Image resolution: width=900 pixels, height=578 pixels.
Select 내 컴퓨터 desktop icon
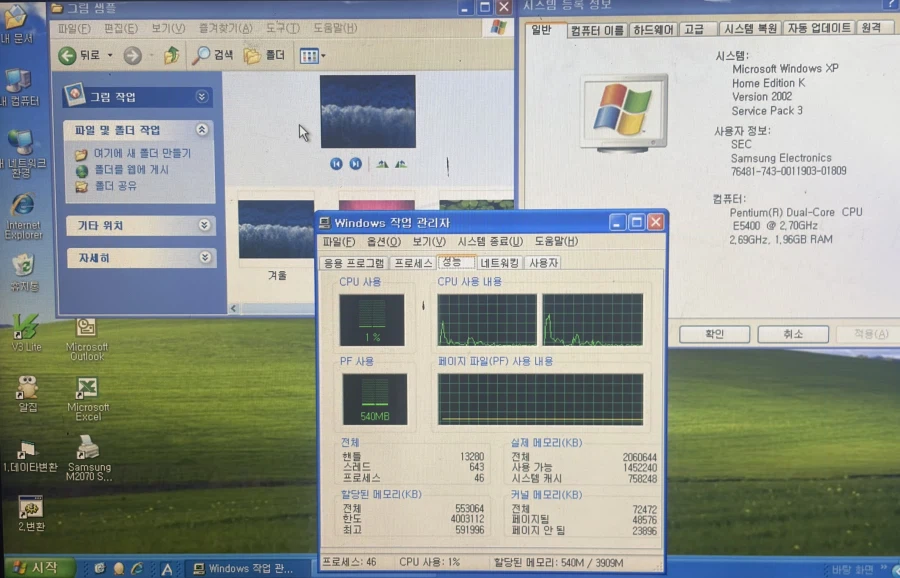[x=19, y=87]
